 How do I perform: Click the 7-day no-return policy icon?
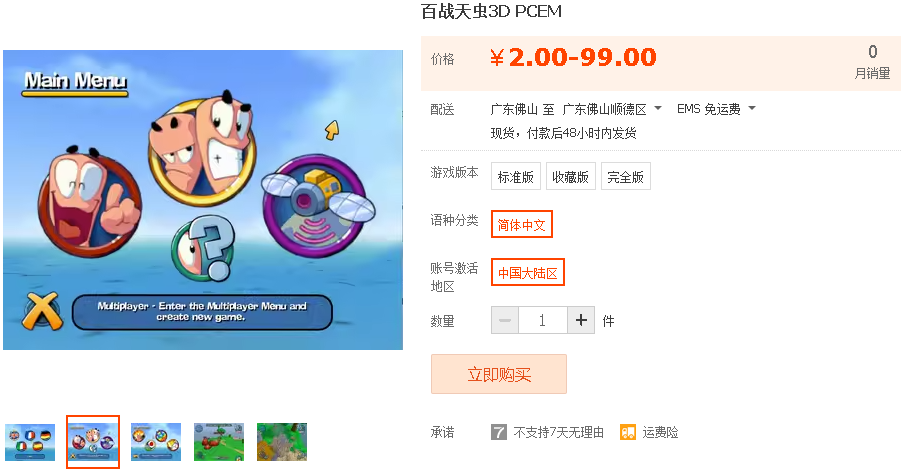(499, 432)
